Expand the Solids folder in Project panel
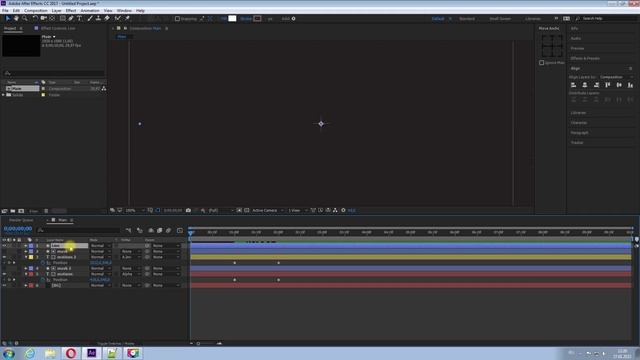 click(x=4, y=95)
